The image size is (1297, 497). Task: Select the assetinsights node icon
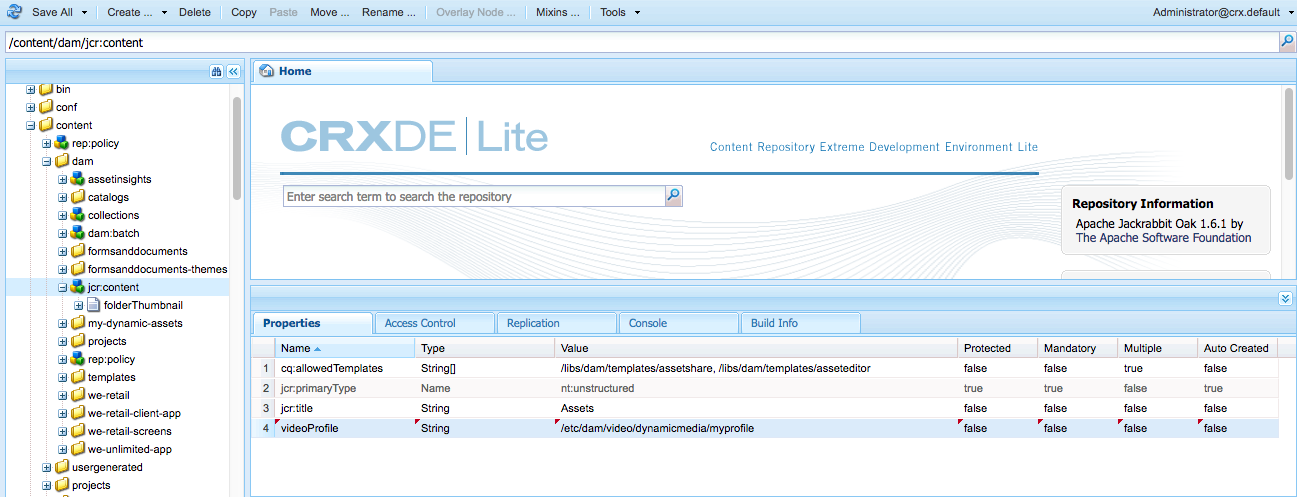click(x=78, y=179)
